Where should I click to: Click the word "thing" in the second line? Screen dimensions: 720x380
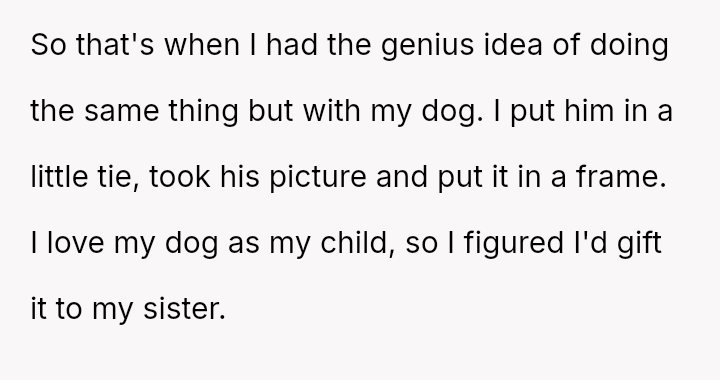pyautogui.click(x=203, y=112)
